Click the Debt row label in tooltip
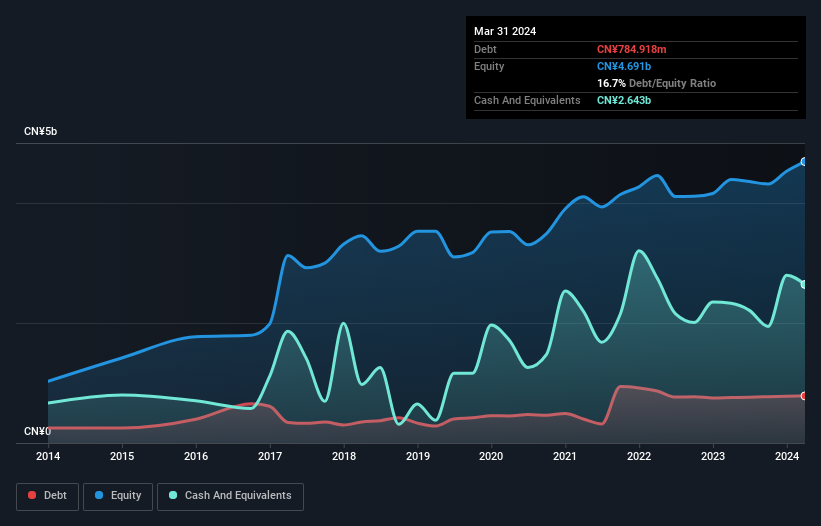 [x=485, y=49]
